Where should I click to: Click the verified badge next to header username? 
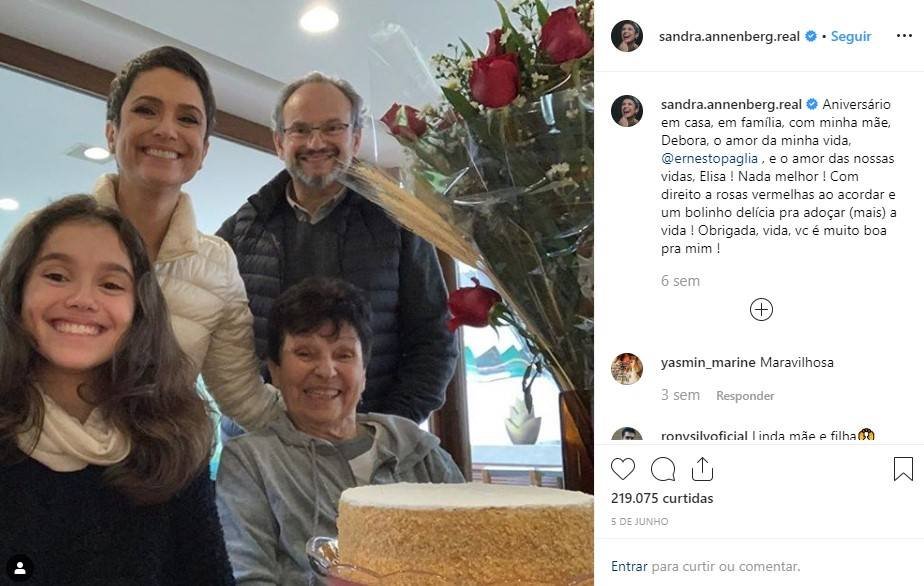pyautogui.click(x=811, y=36)
